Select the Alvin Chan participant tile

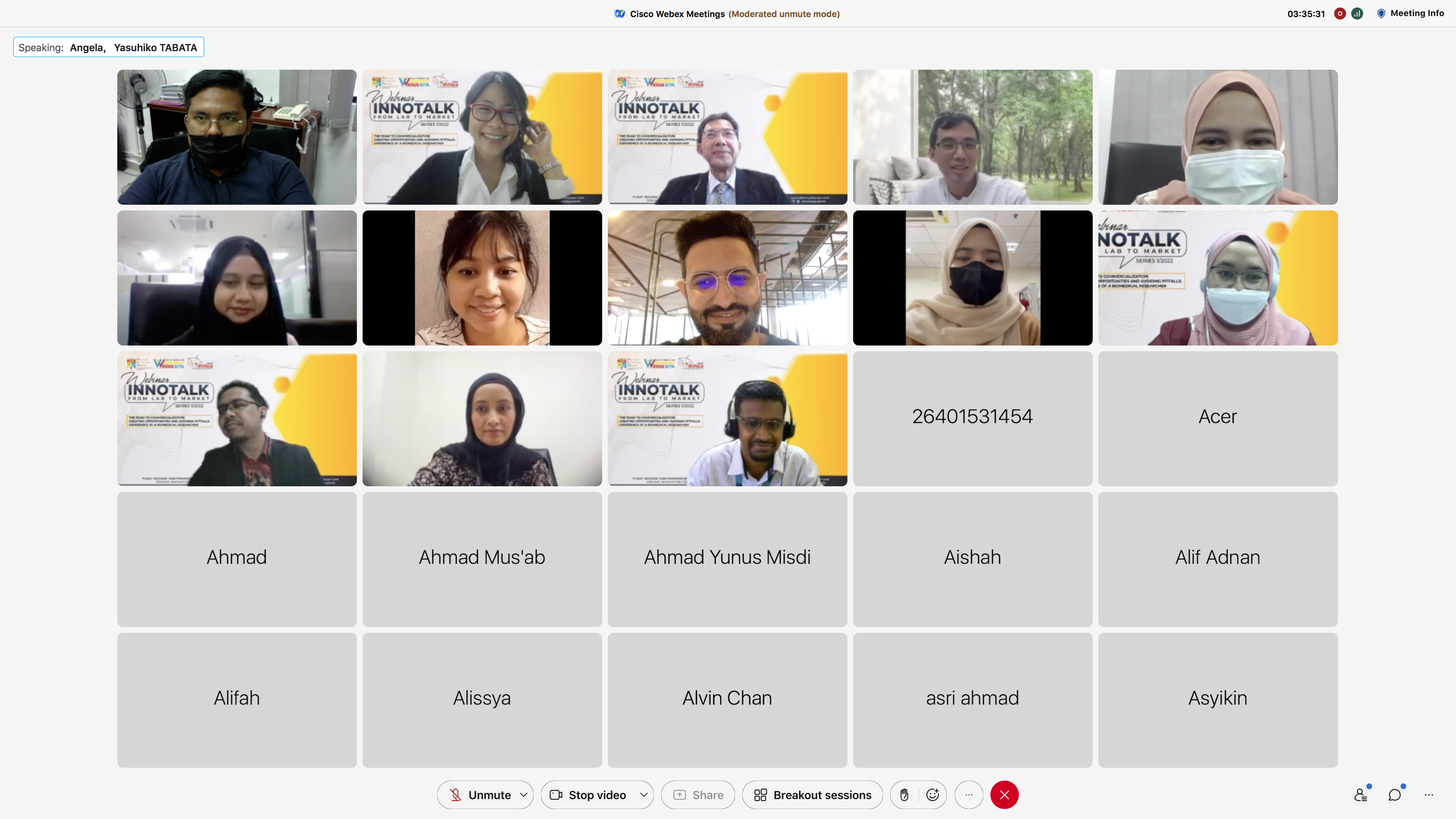pyautogui.click(x=727, y=700)
